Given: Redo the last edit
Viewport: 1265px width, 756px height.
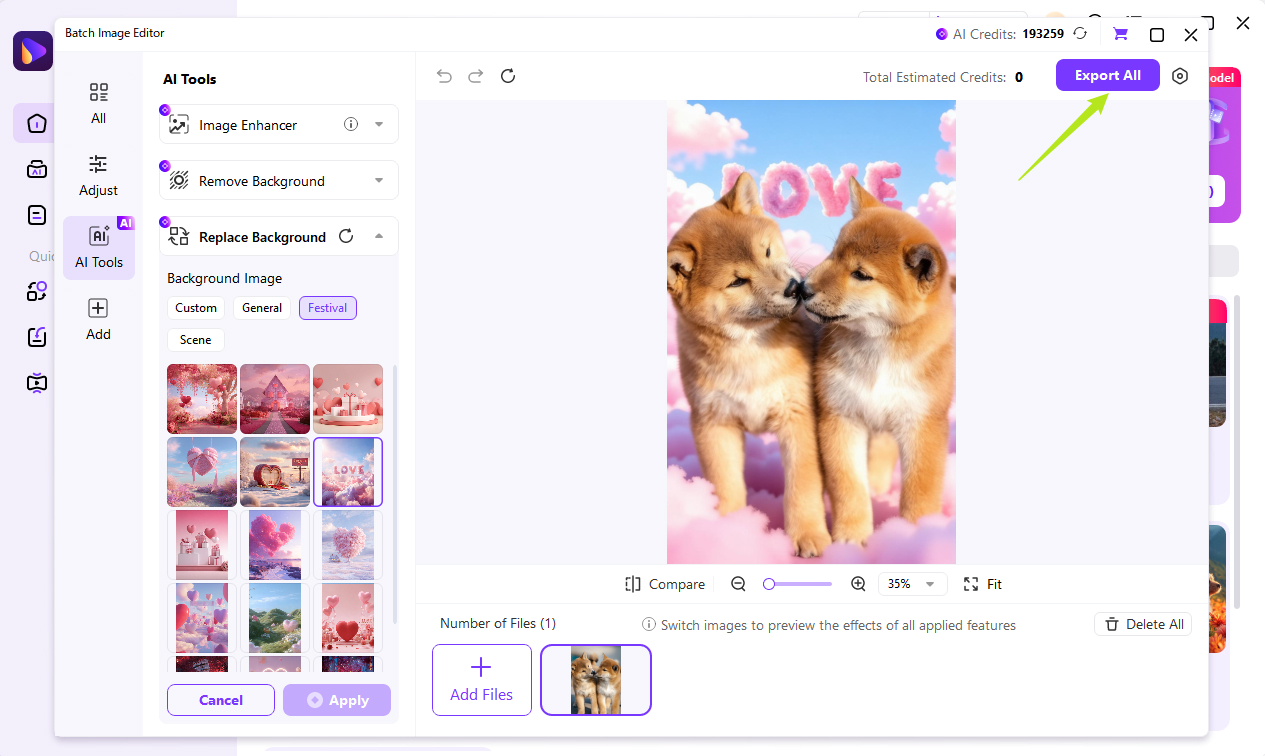Looking at the screenshot, I should click(476, 76).
